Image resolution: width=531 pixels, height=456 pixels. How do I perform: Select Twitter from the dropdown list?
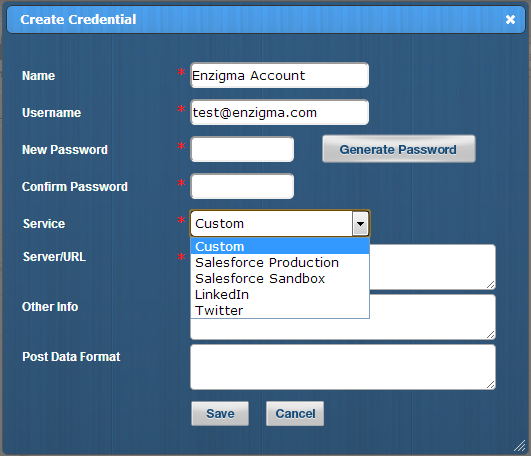point(280,310)
